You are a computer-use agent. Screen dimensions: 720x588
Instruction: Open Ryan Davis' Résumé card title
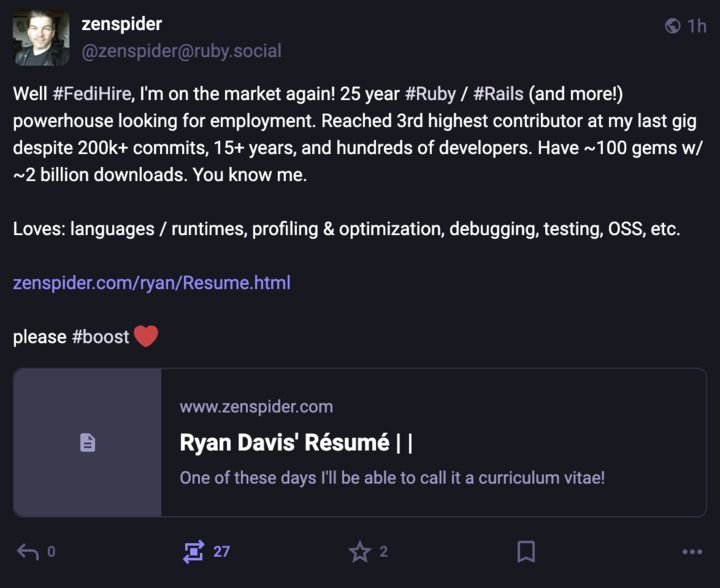point(296,443)
